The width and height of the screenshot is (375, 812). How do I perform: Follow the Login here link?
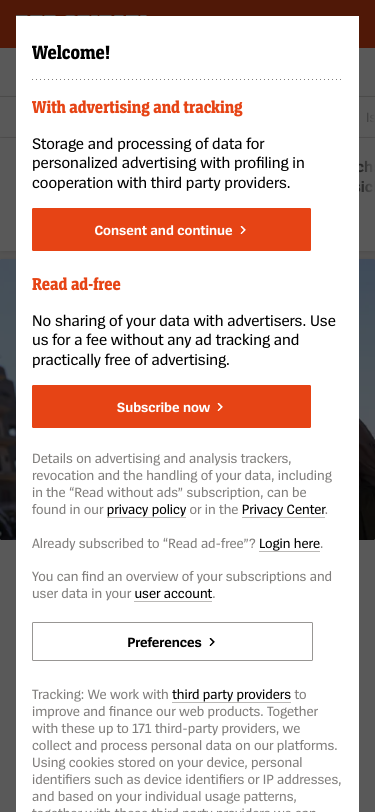[x=290, y=544]
